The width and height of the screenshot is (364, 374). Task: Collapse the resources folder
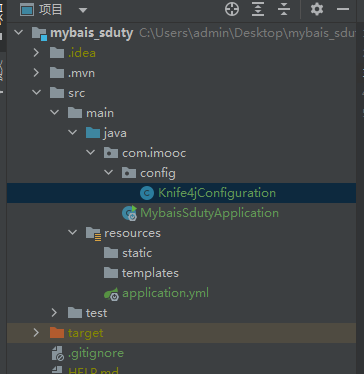(72, 233)
